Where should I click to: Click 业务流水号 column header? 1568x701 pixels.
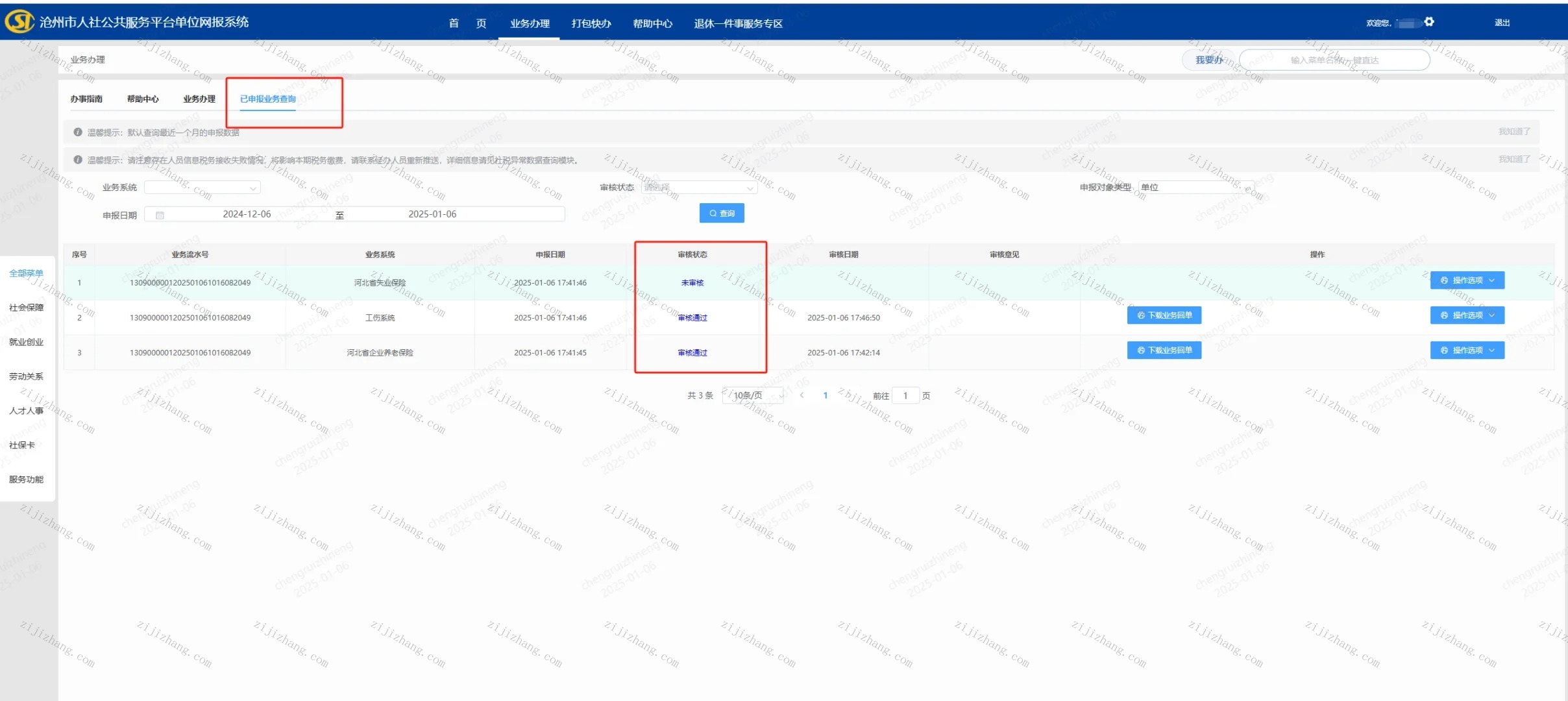click(x=190, y=254)
